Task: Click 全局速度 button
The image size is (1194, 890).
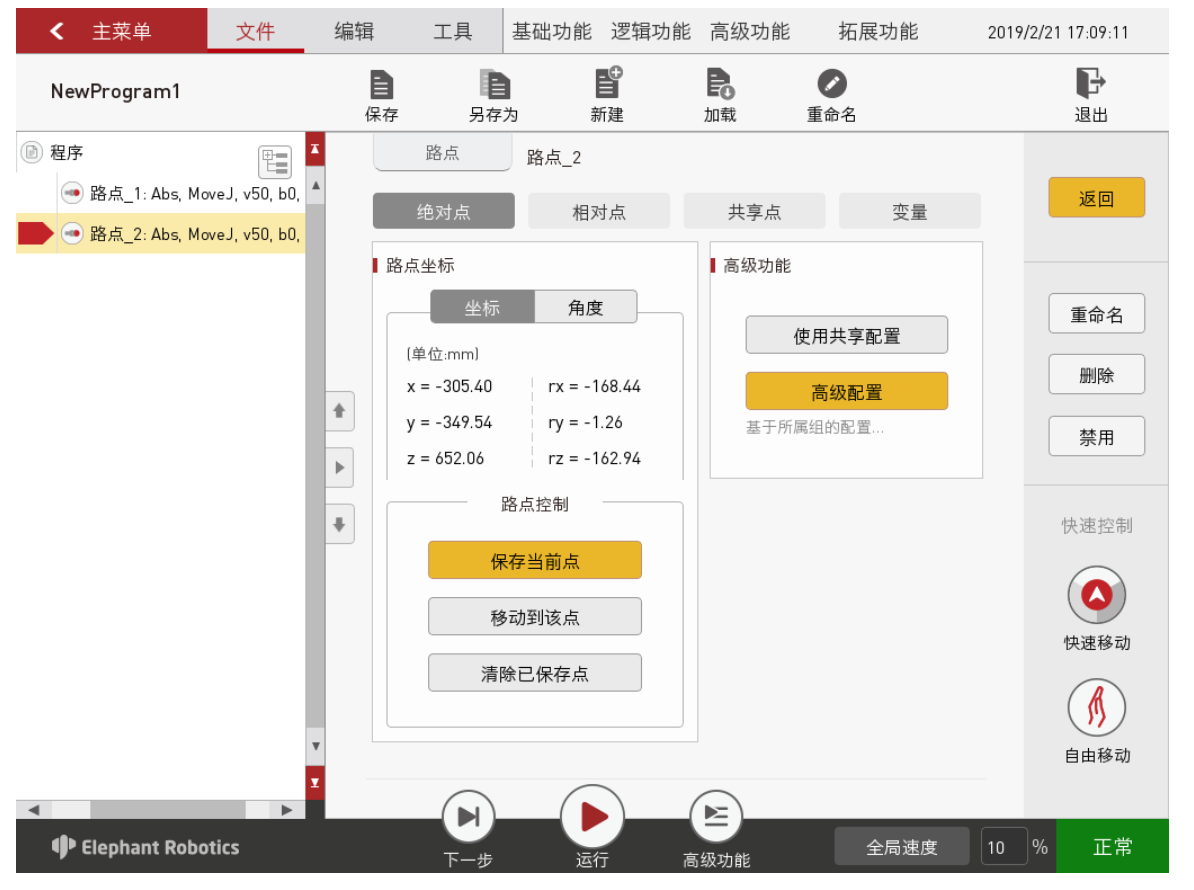Action: [902, 847]
